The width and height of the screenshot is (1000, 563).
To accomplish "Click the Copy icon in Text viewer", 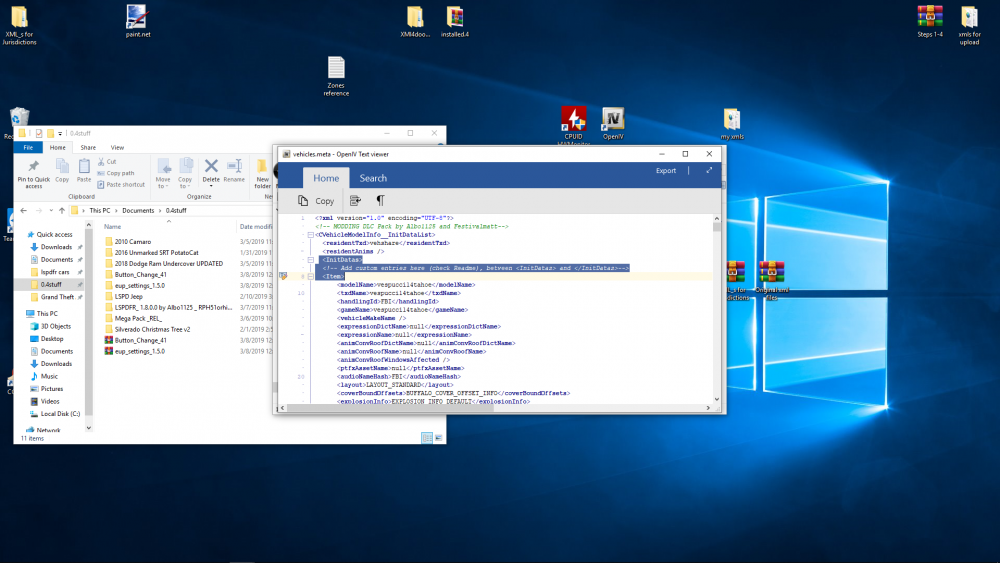I will pos(303,201).
